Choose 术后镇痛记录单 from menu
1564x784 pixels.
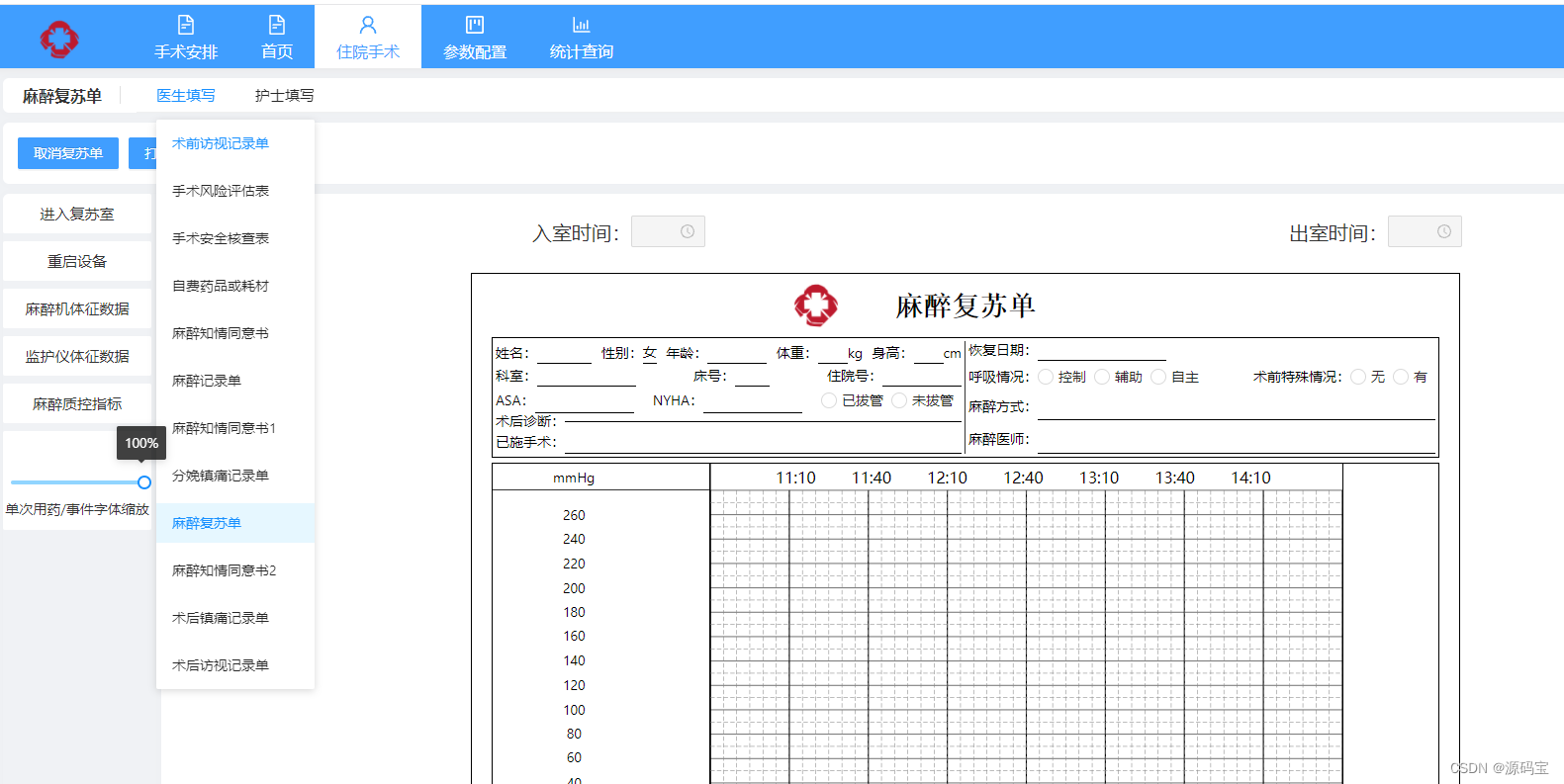[x=235, y=618]
